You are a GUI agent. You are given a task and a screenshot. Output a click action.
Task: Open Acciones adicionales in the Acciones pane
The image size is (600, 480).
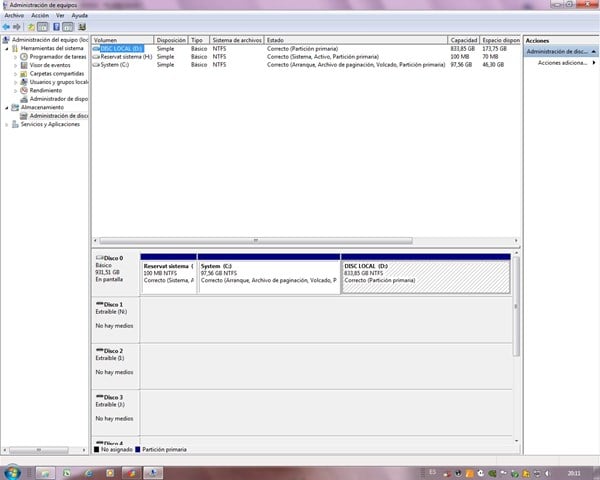pyautogui.click(x=562, y=63)
